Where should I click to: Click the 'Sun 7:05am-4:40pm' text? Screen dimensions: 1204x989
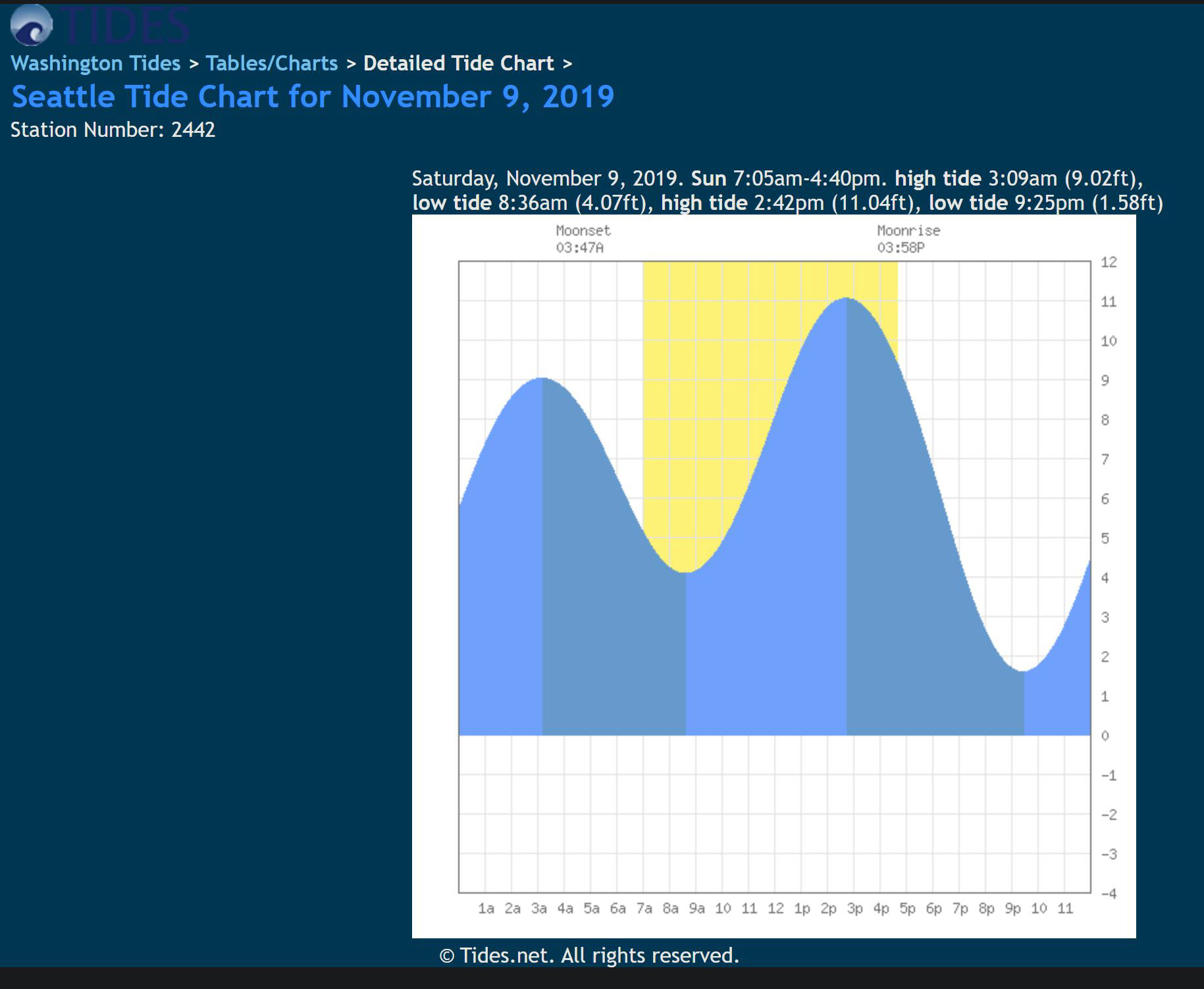786,178
